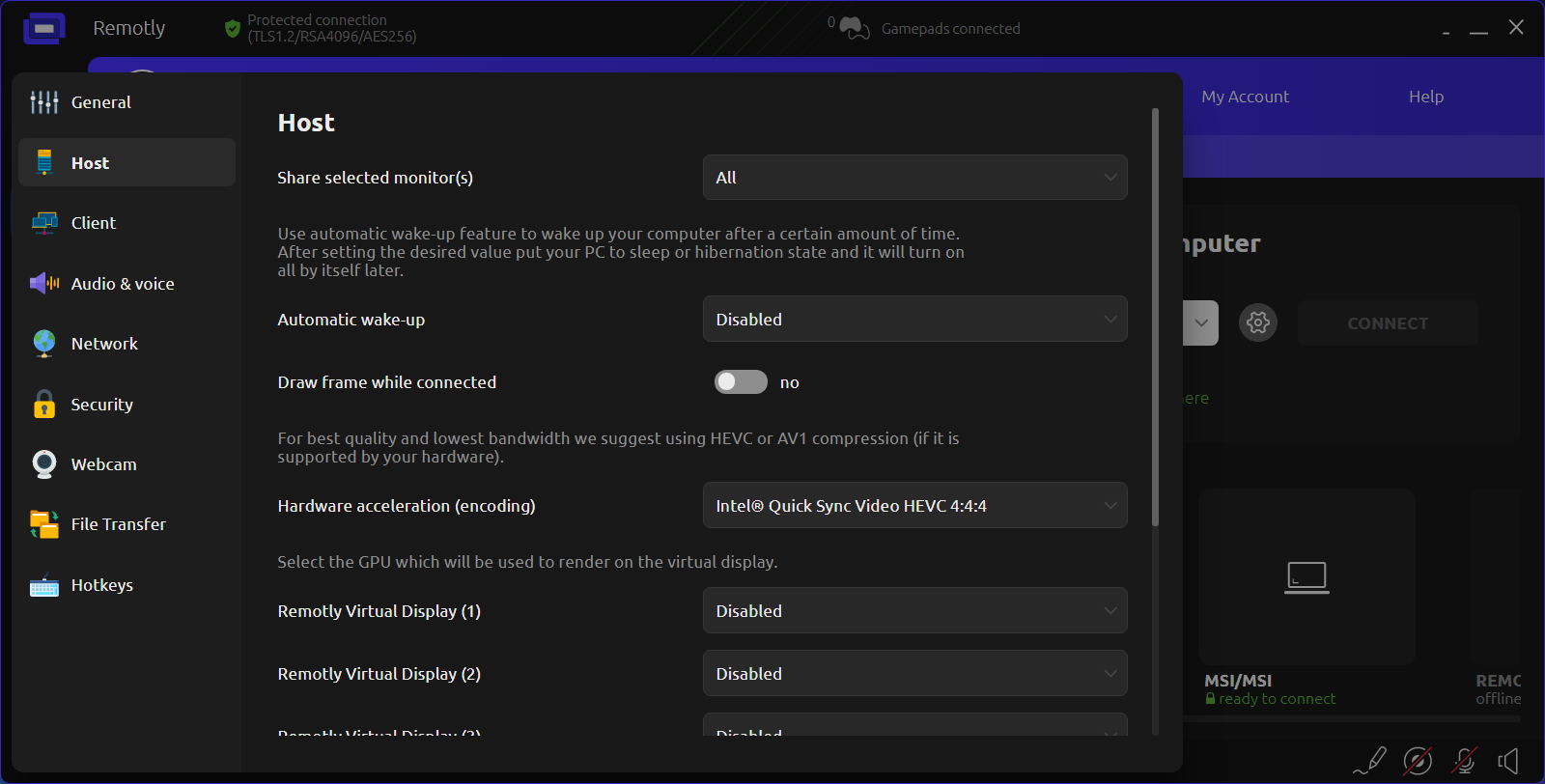The image size is (1545, 784).
Task: Click the pen drawing icon
Action: [x=1370, y=761]
